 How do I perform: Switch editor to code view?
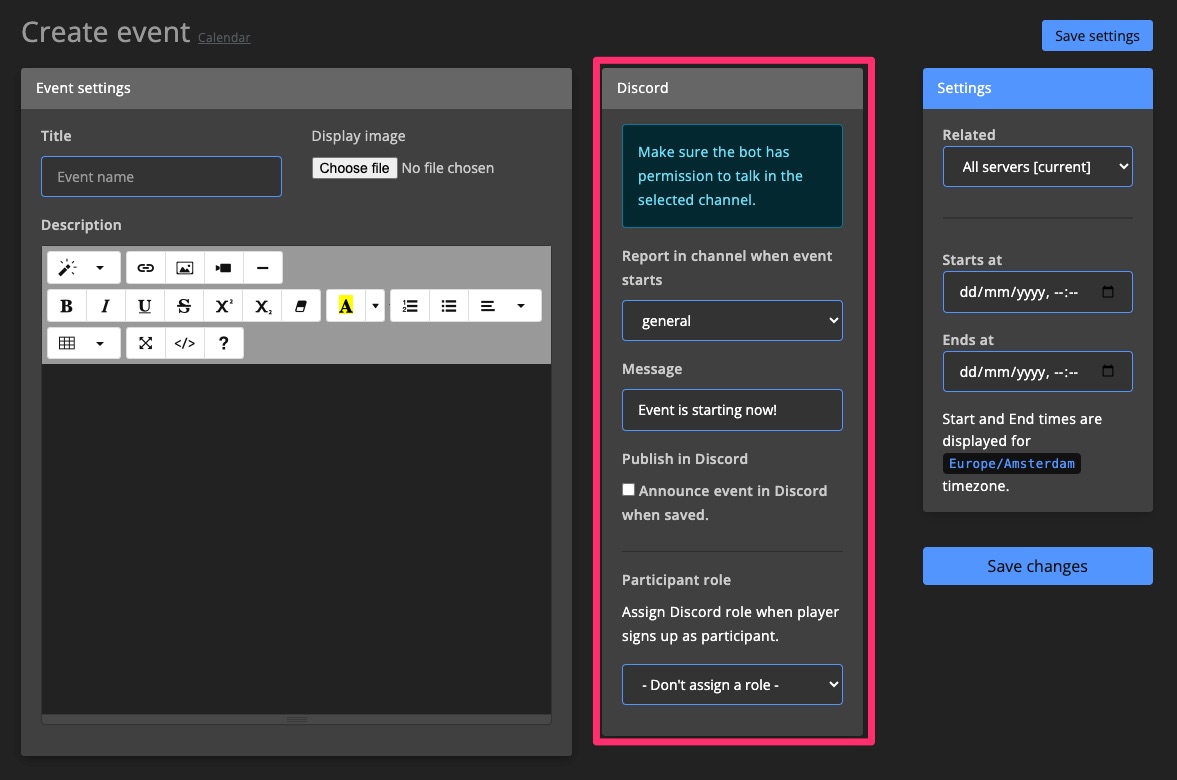pos(185,343)
